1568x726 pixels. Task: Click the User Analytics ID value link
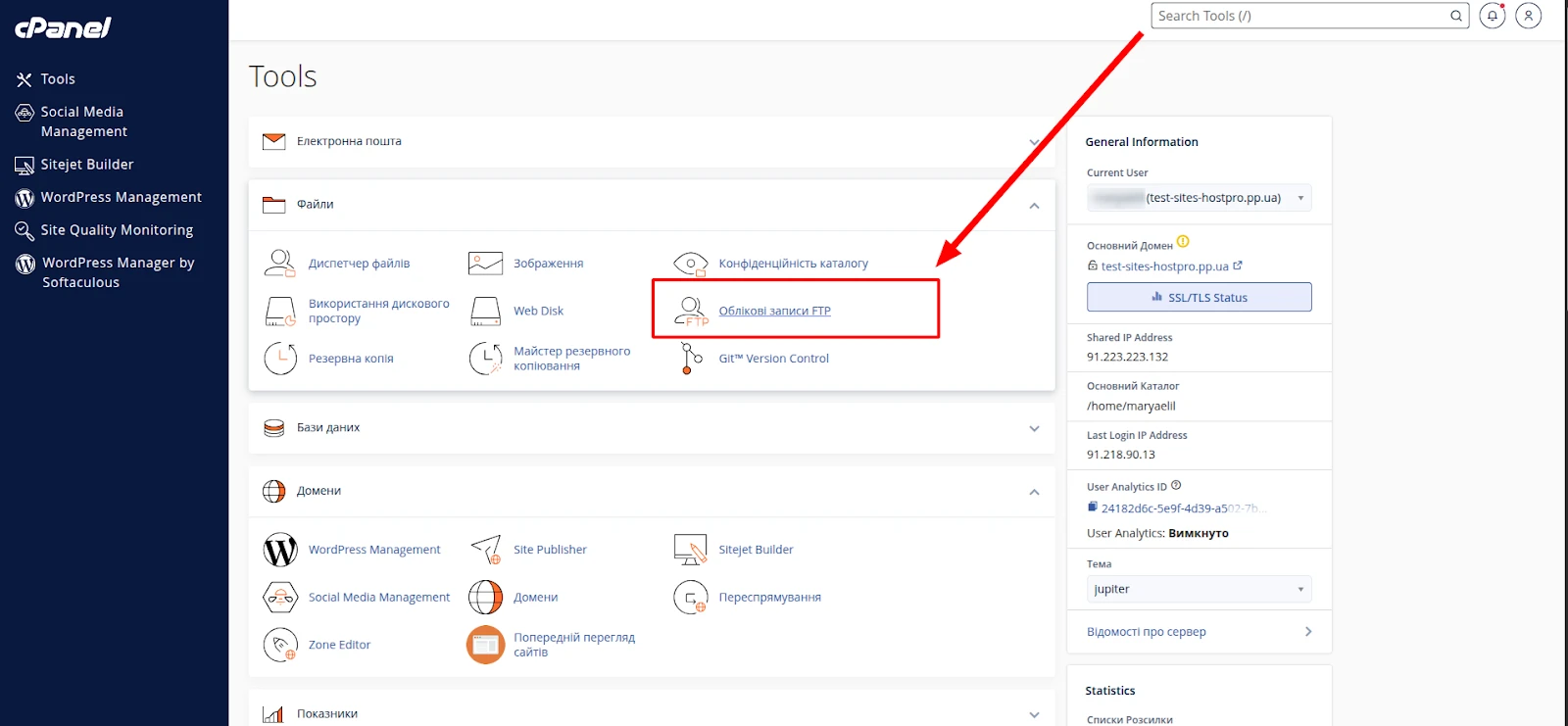click(1183, 508)
